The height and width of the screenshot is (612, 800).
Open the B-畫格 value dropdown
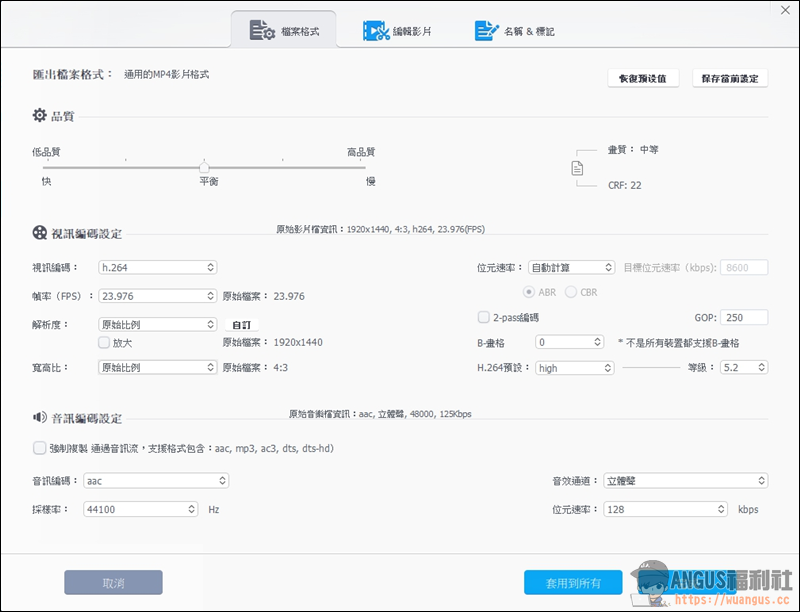tap(570, 342)
